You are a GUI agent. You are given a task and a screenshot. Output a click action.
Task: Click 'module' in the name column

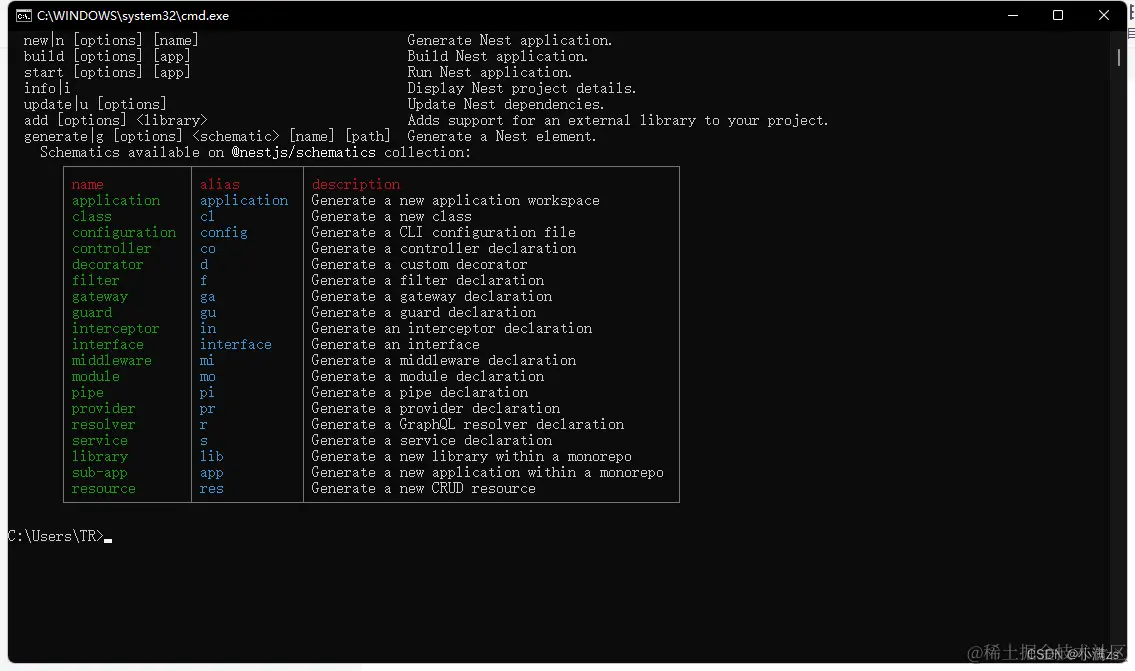[x=96, y=376]
